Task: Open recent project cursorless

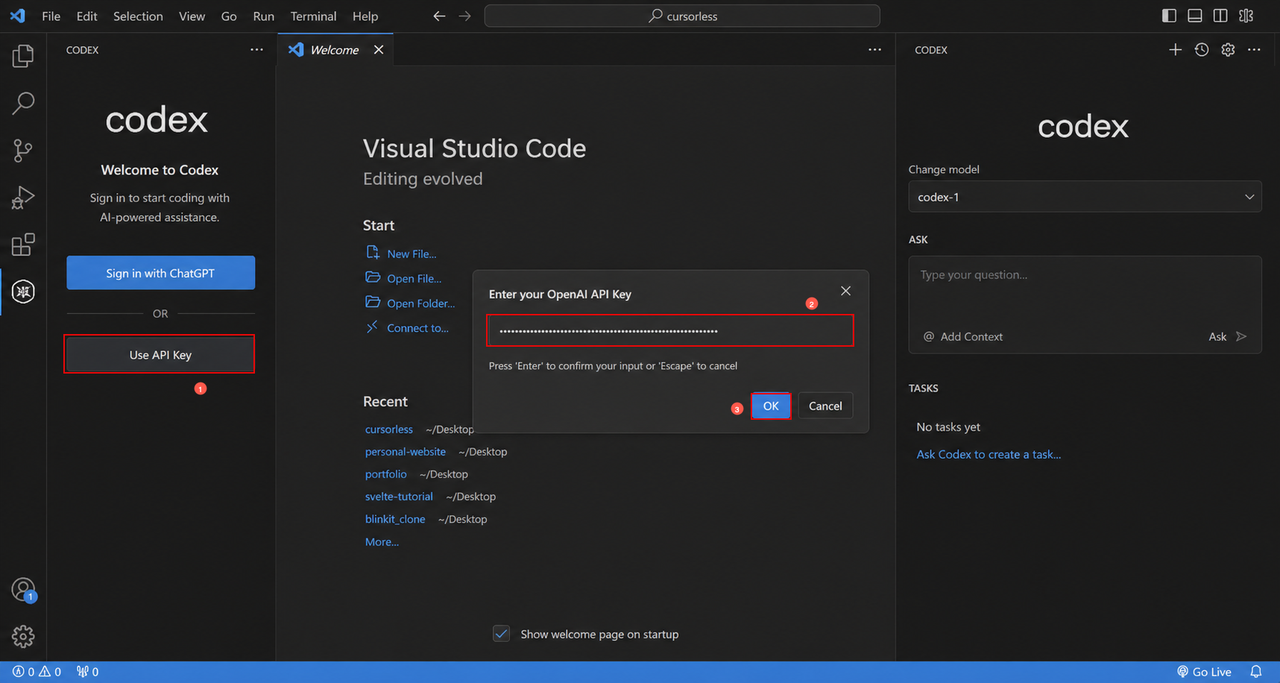Action: click(x=389, y=429)
